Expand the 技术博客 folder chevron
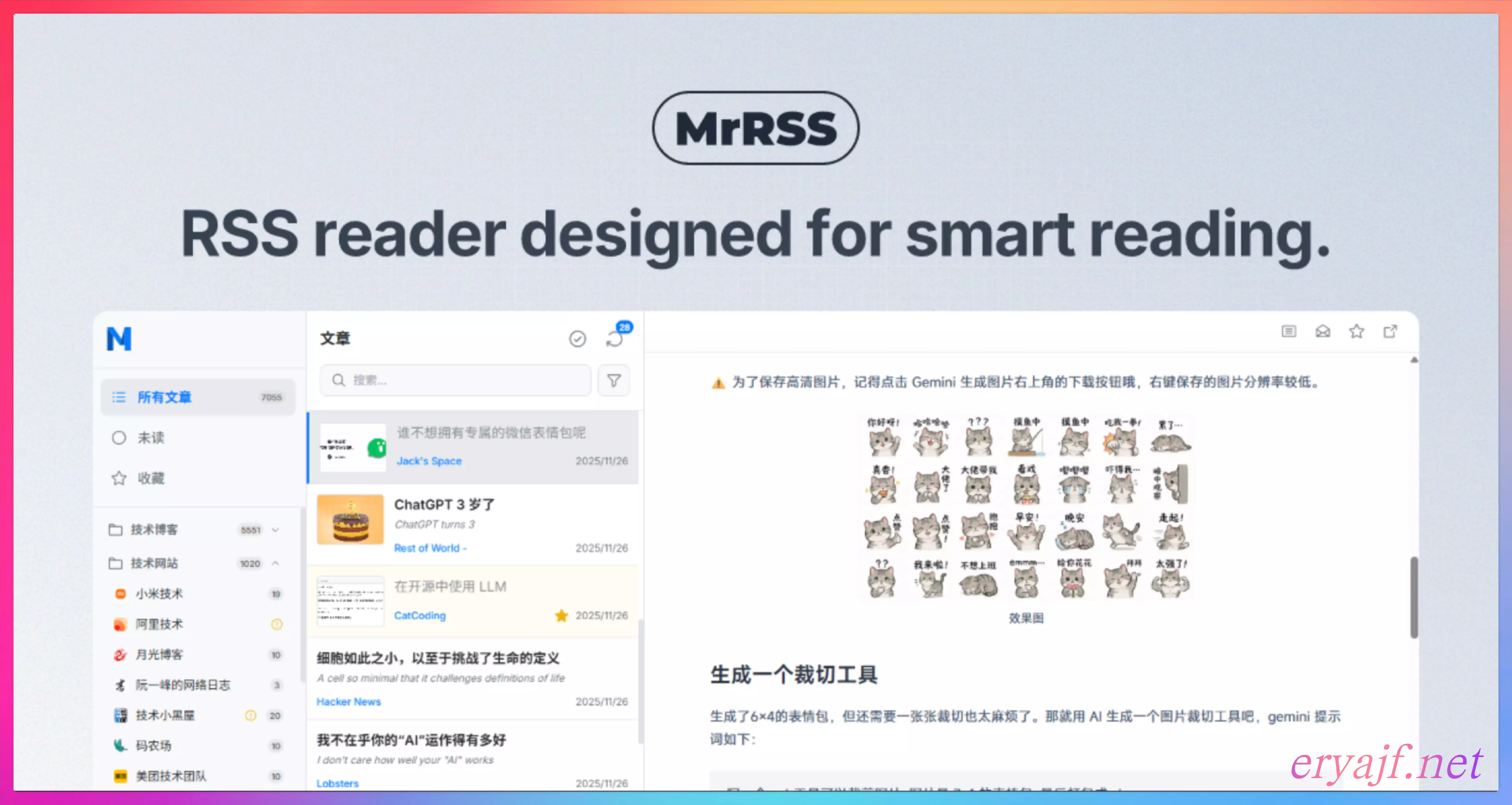This screenshot has width=1512, height=805. click(x=275, y=530)
